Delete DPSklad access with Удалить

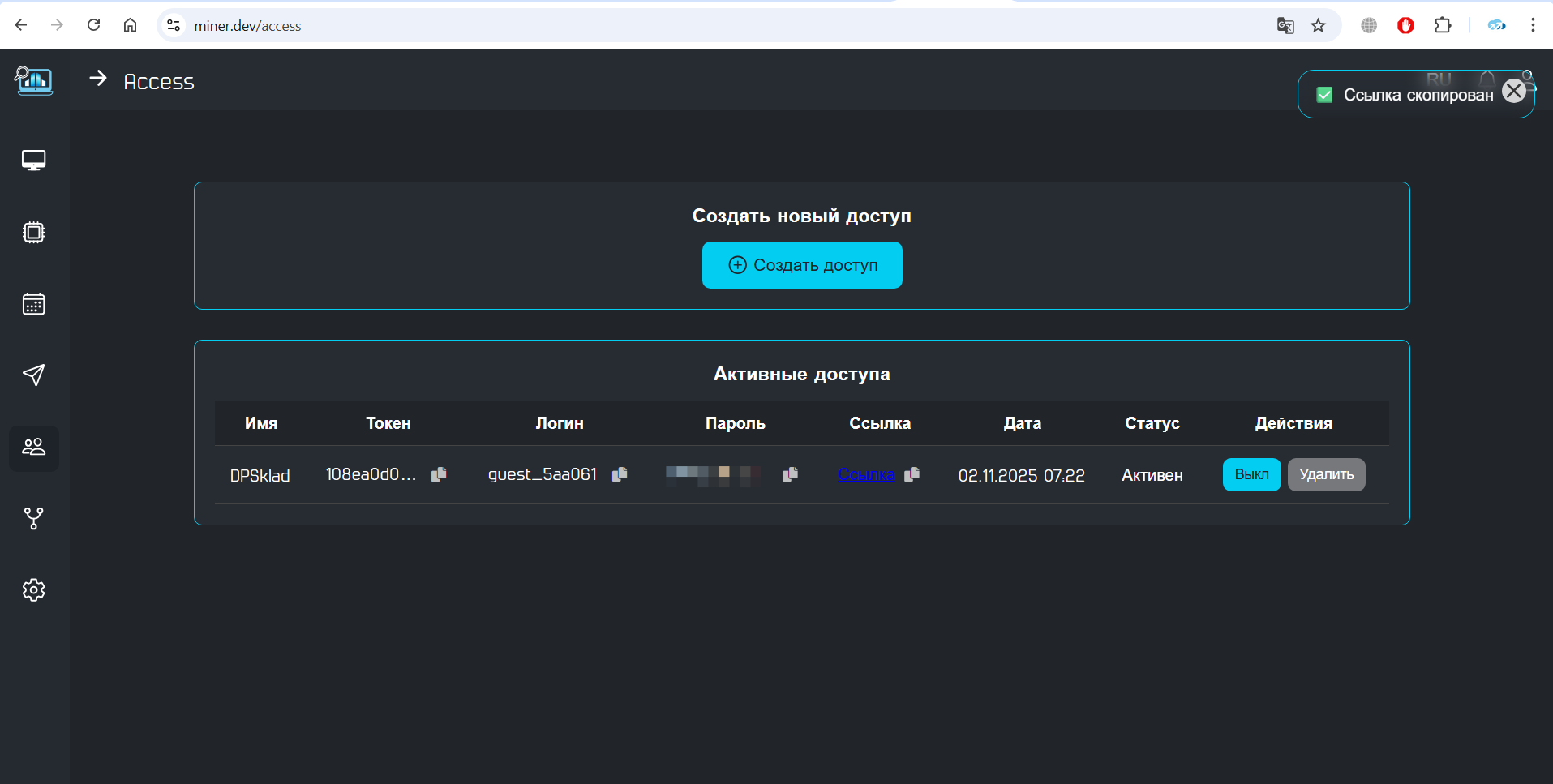[1327, 475]
